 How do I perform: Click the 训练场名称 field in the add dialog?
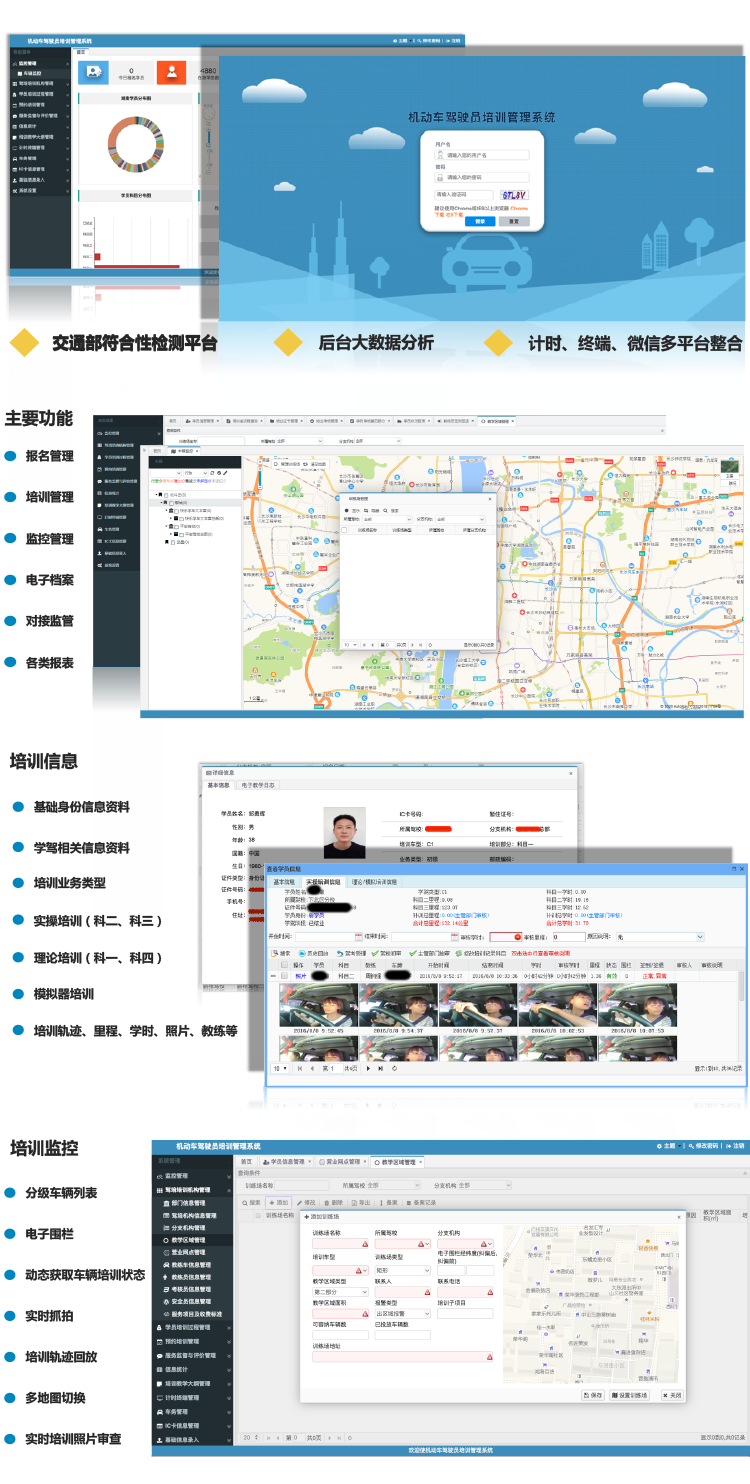click(x=340, y=1243)
